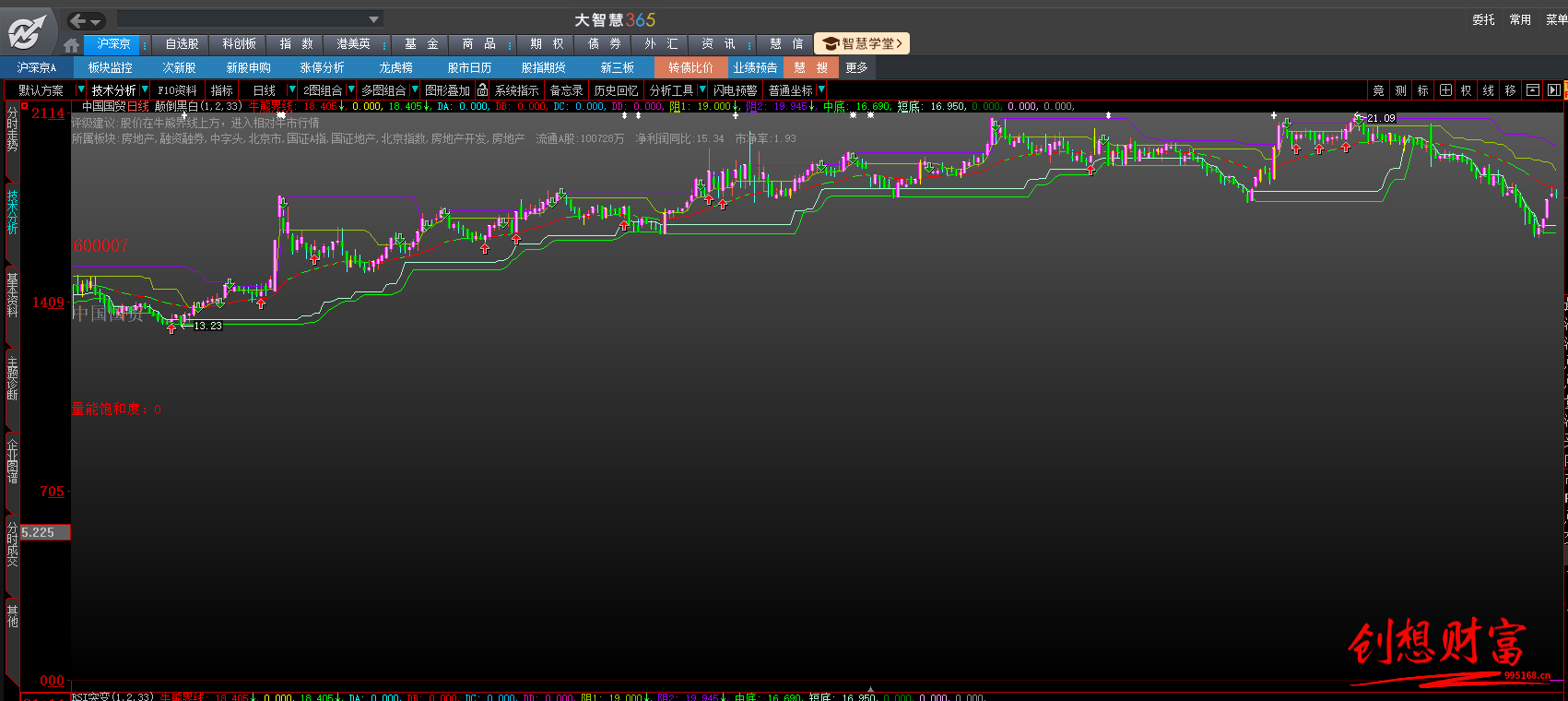The image size is (1568, 701).
Task: Click the 量能饱和度: 0 indicator text
Action: (x=117, y=409)
